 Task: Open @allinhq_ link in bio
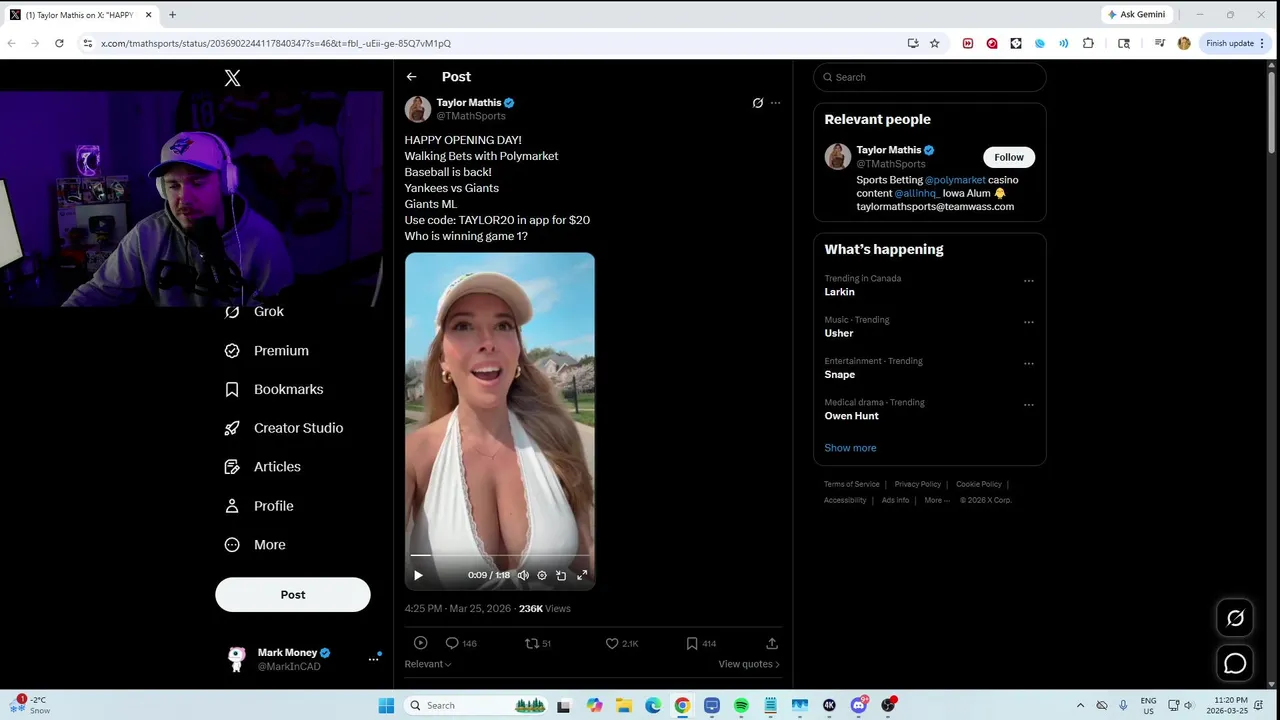pos(917,193)
